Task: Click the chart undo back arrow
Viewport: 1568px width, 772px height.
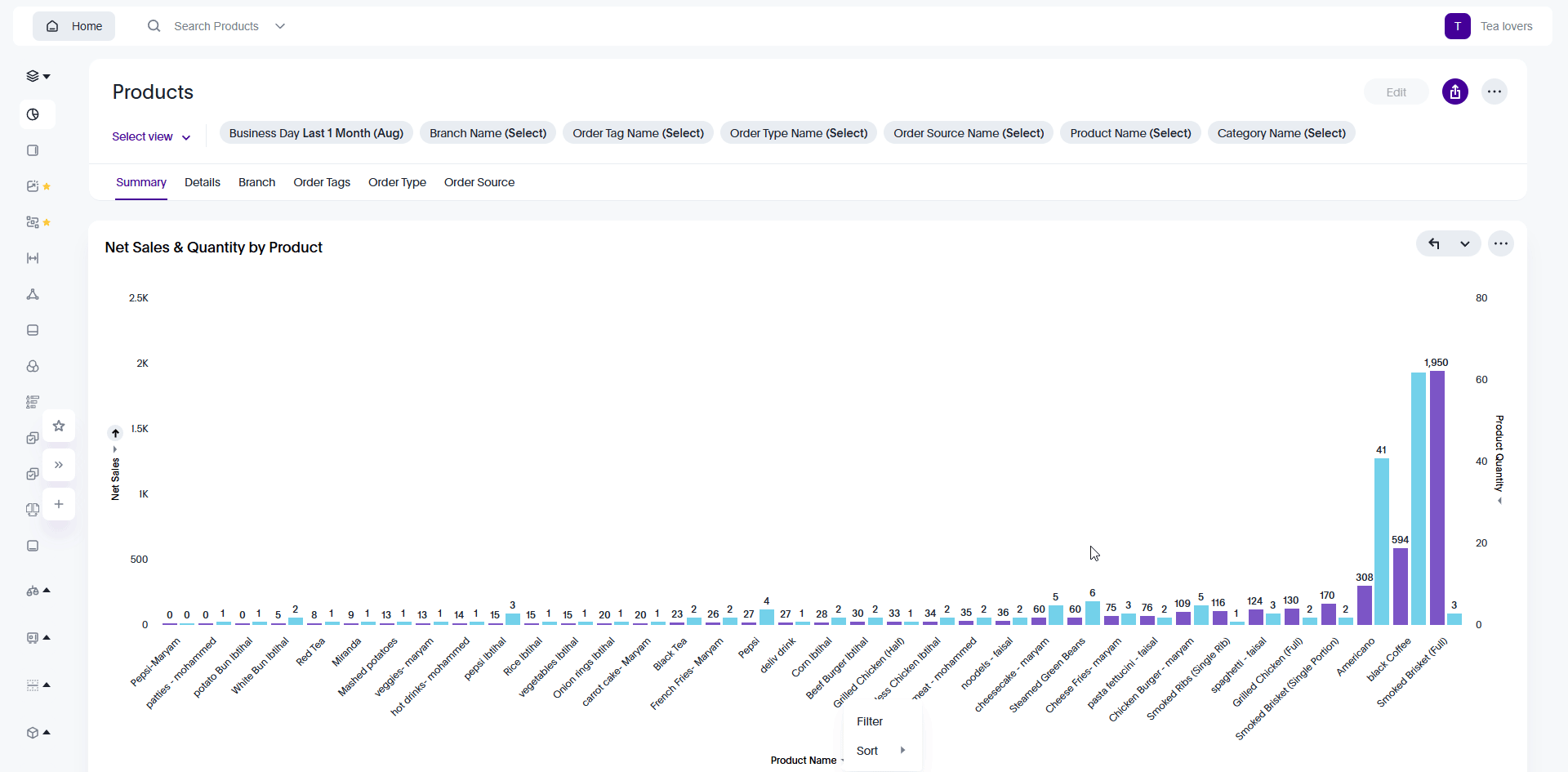Action: (1433, 243)
